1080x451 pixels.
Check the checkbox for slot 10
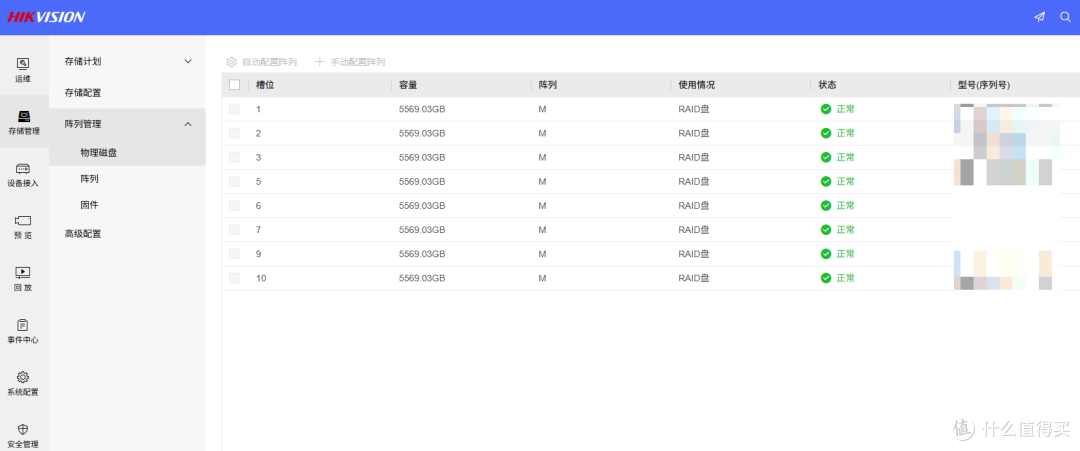(x=234, y=277)
